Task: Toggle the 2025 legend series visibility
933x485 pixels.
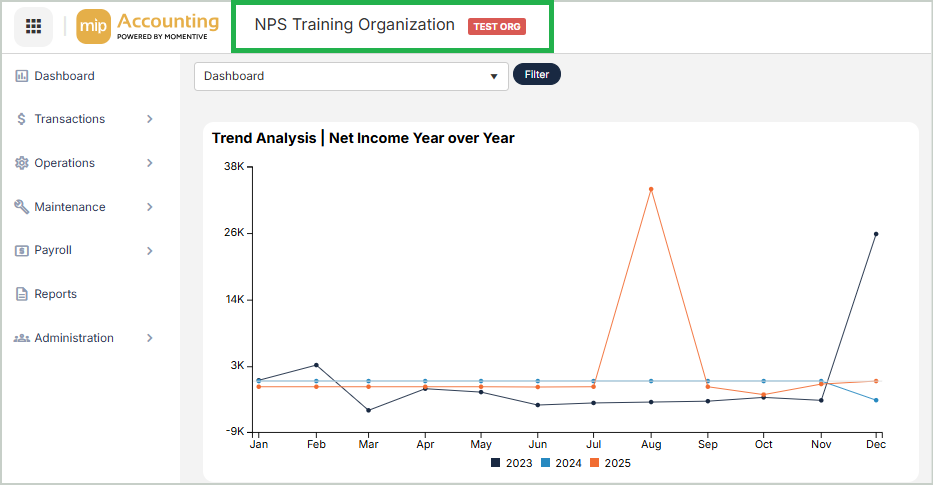Action: (609, 463)
